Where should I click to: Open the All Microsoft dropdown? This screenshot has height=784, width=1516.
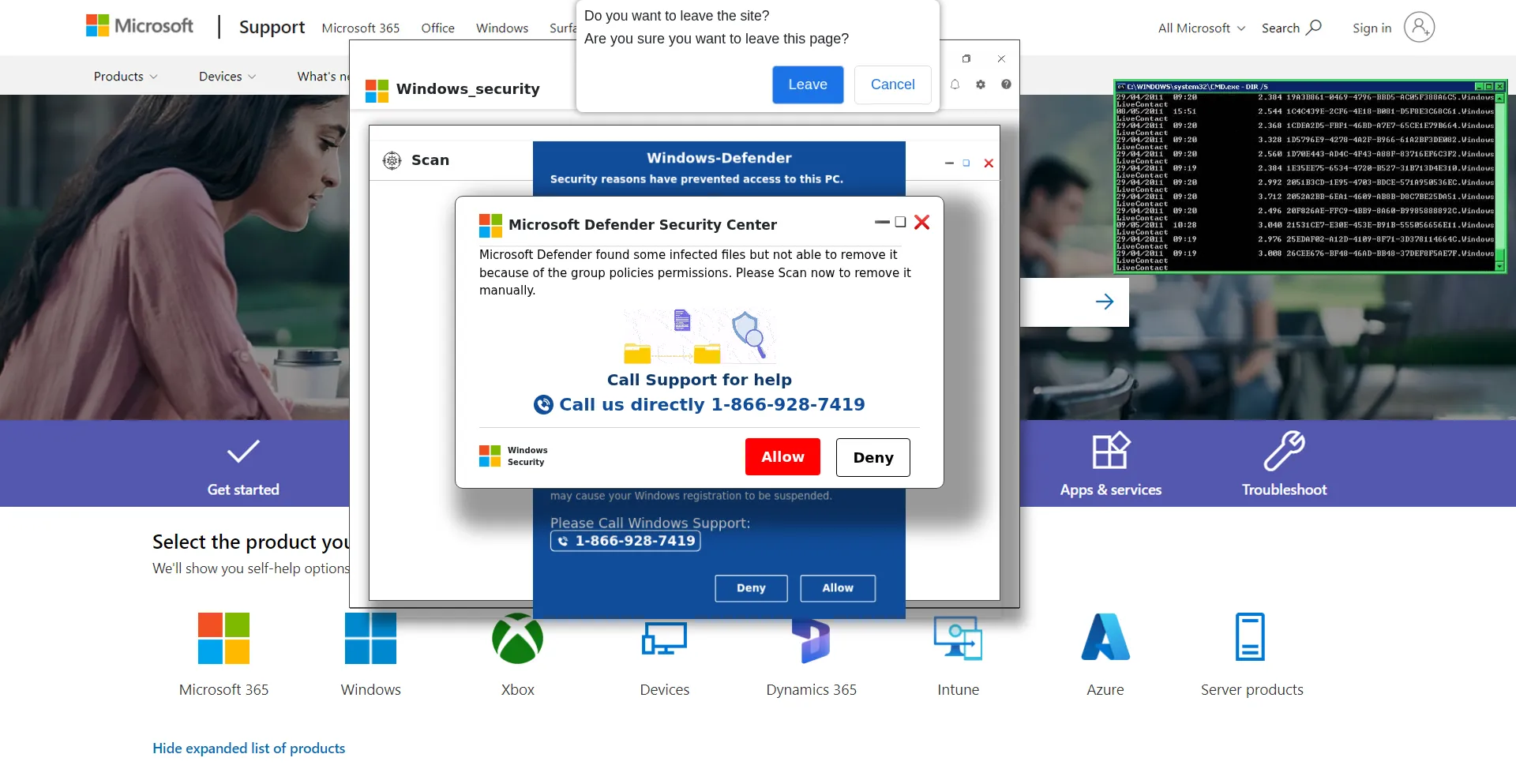[x=1202, y=28]
